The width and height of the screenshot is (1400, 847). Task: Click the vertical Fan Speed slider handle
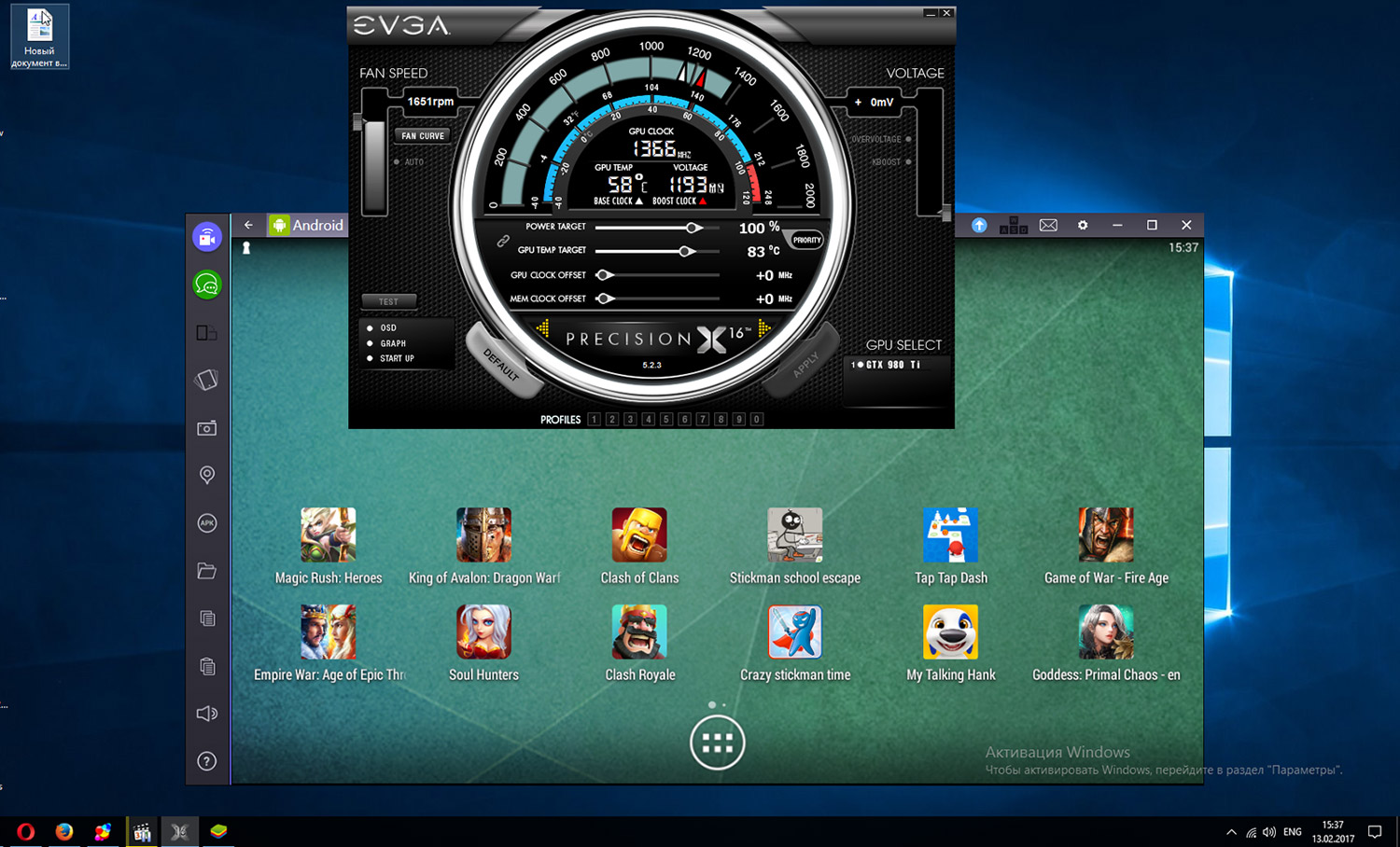357,122
